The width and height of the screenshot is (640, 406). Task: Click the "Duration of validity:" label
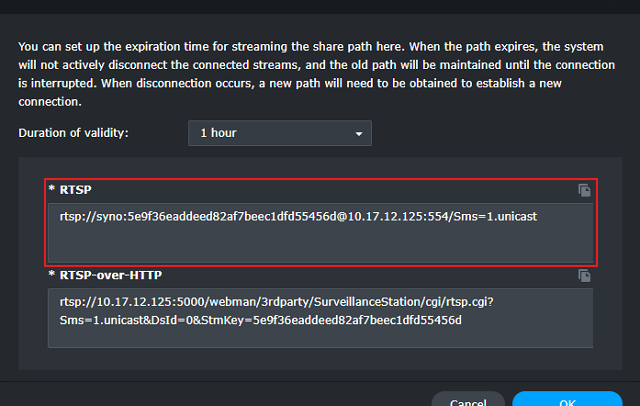click(x=73, y=133)
